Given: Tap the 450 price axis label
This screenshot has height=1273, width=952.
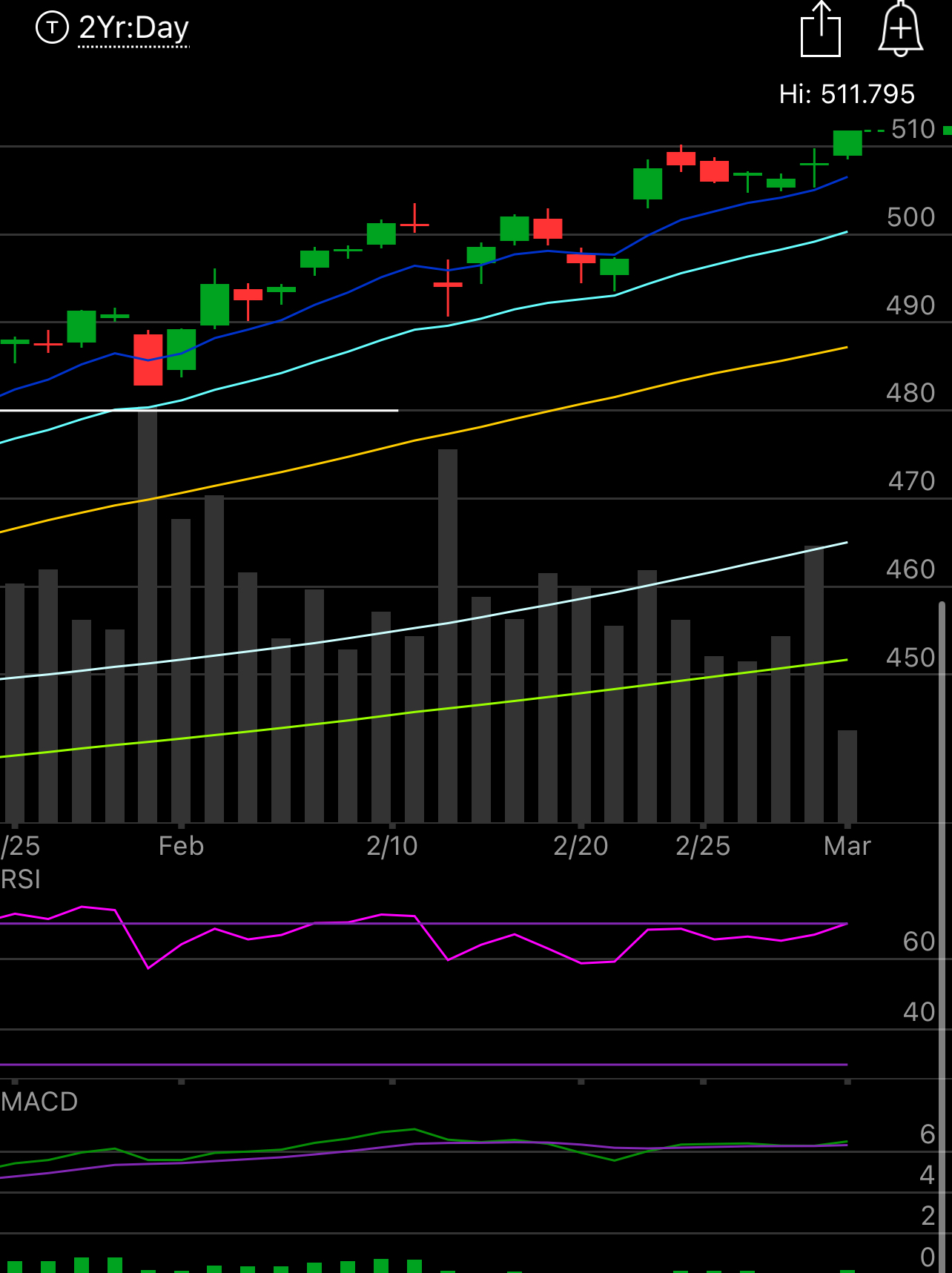Looking at the screenshot, I should [911, 658].
